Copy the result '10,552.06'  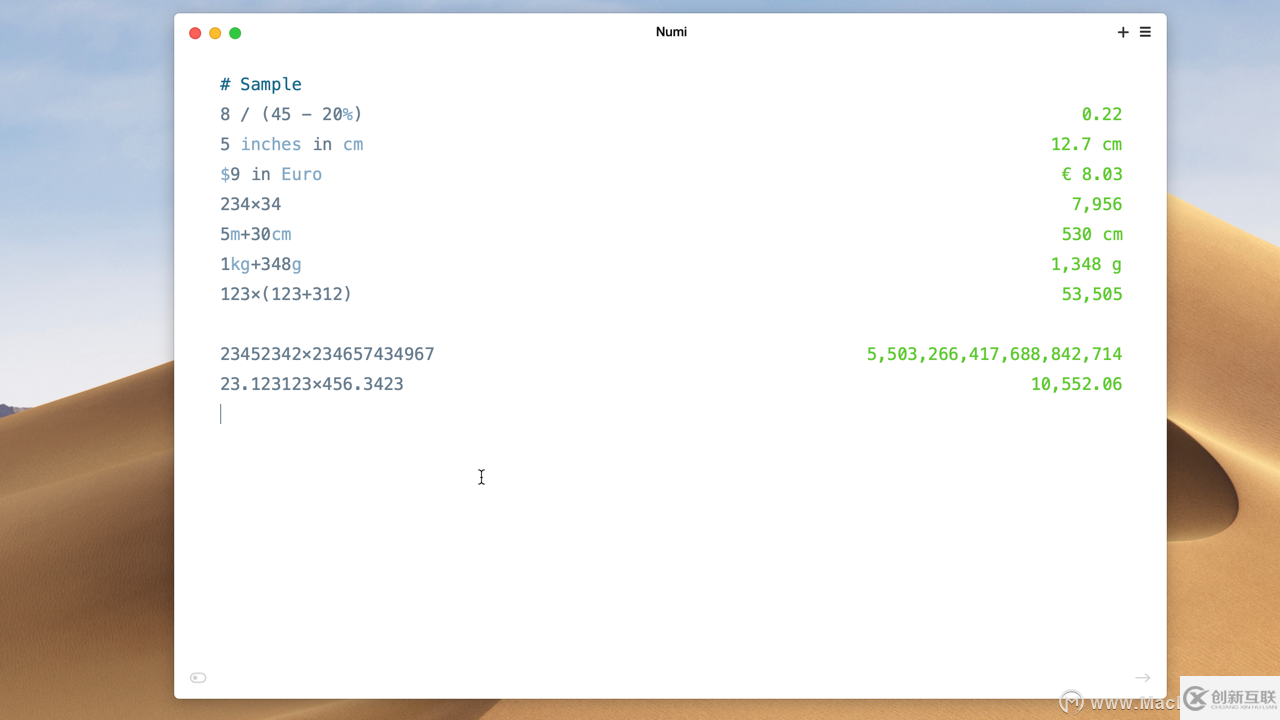coord(1076,384)
